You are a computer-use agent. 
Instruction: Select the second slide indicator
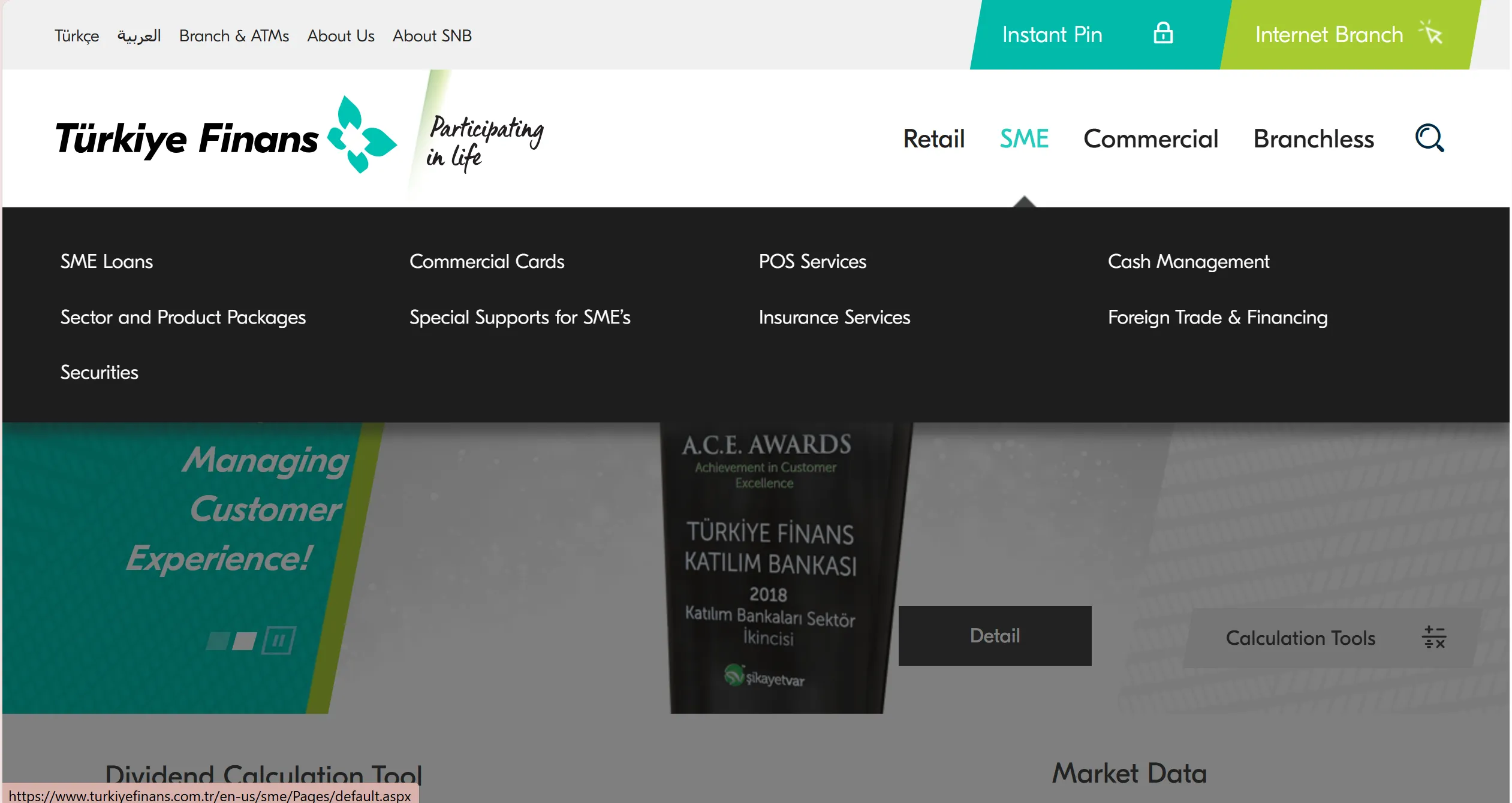(244, 641)
